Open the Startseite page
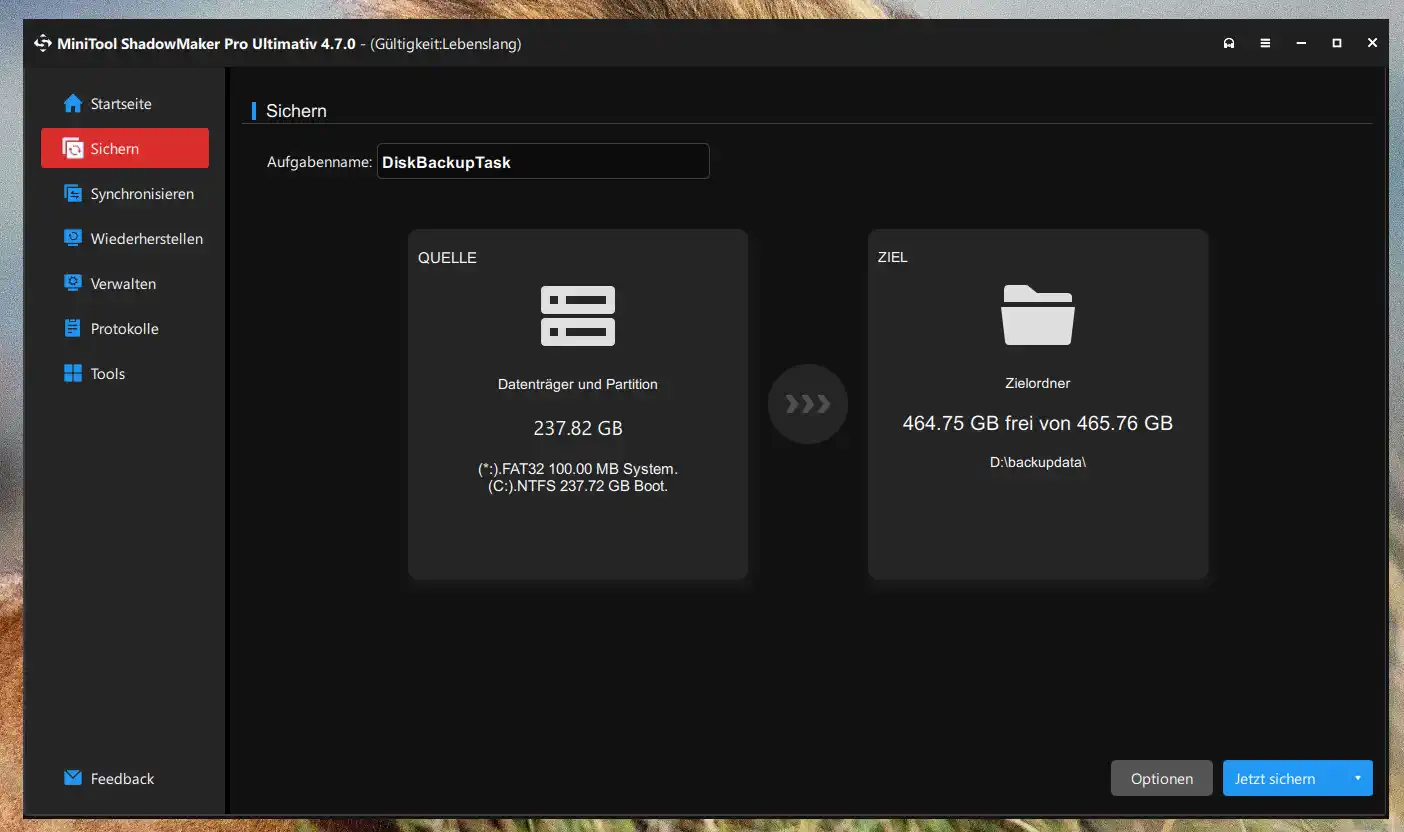Viewport: 1404px width, 832px height. pos(125,104)
